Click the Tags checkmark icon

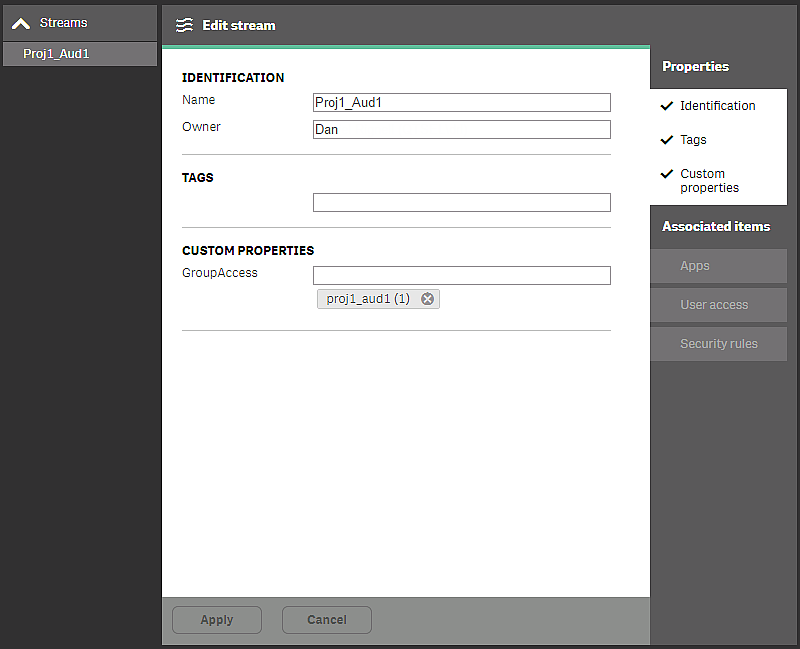click(667, 140)
